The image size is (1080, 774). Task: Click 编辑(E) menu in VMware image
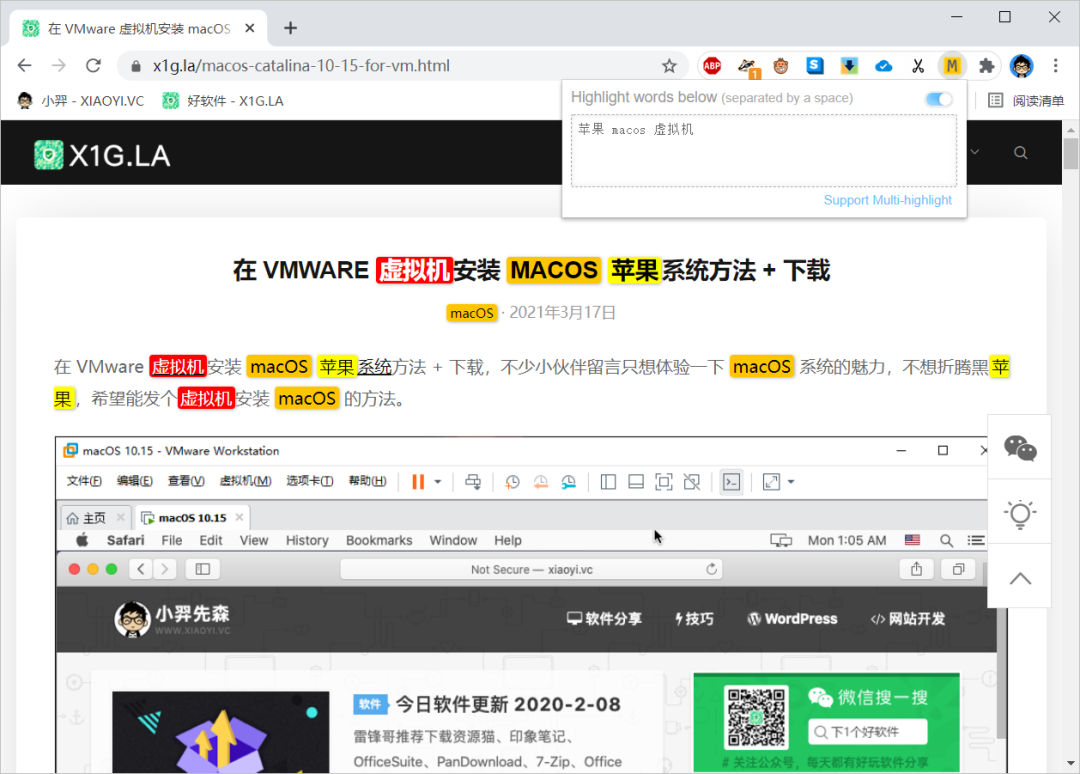134,481
